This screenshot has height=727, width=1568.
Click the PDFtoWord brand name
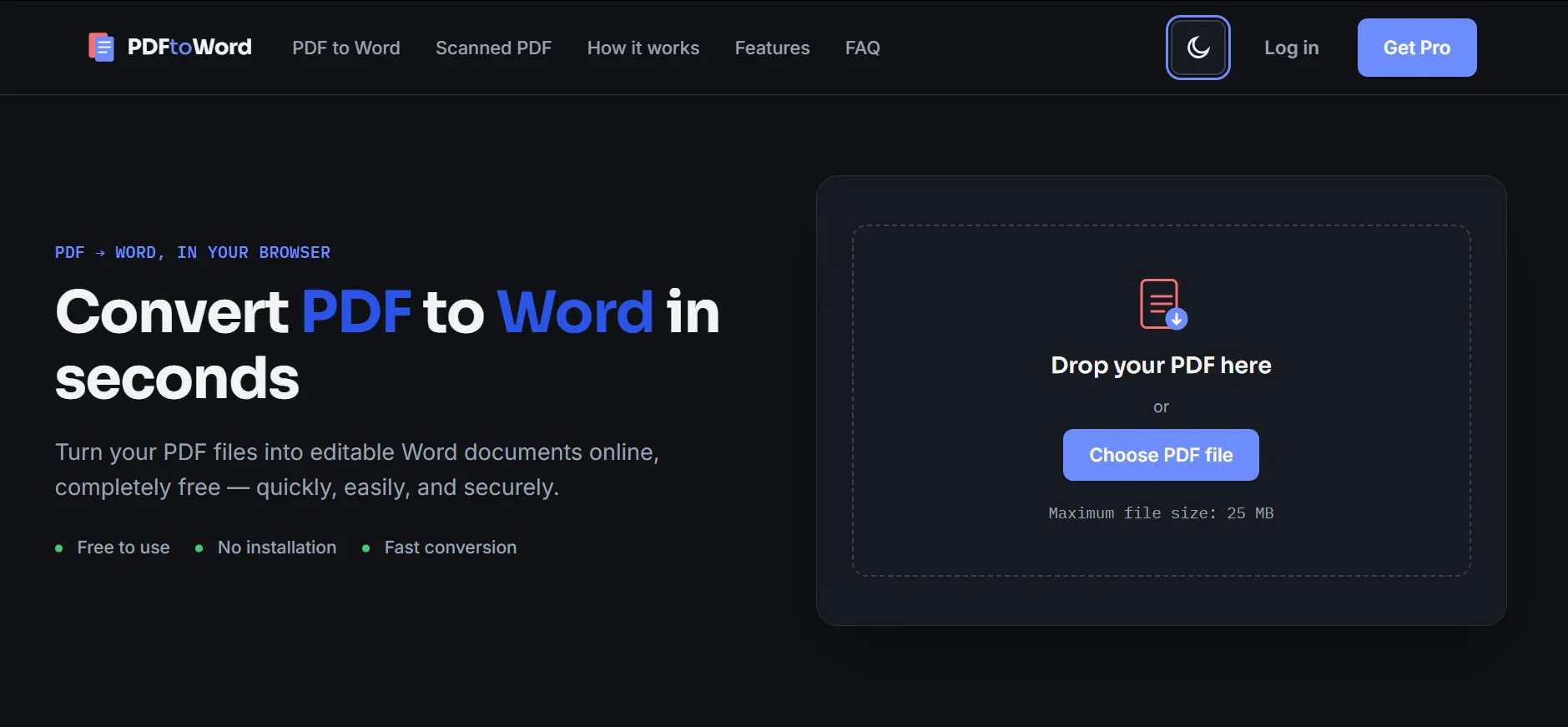pos(189,47)
